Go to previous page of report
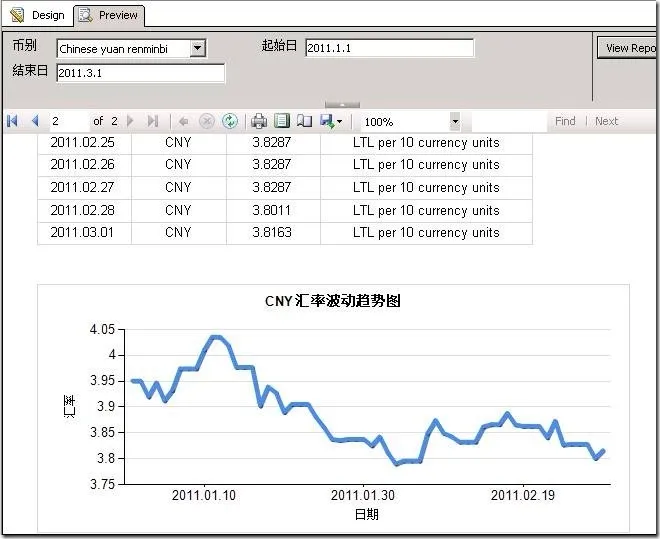Screen dimensions: 660x539 pyautogui.click(x=35, y=121)
